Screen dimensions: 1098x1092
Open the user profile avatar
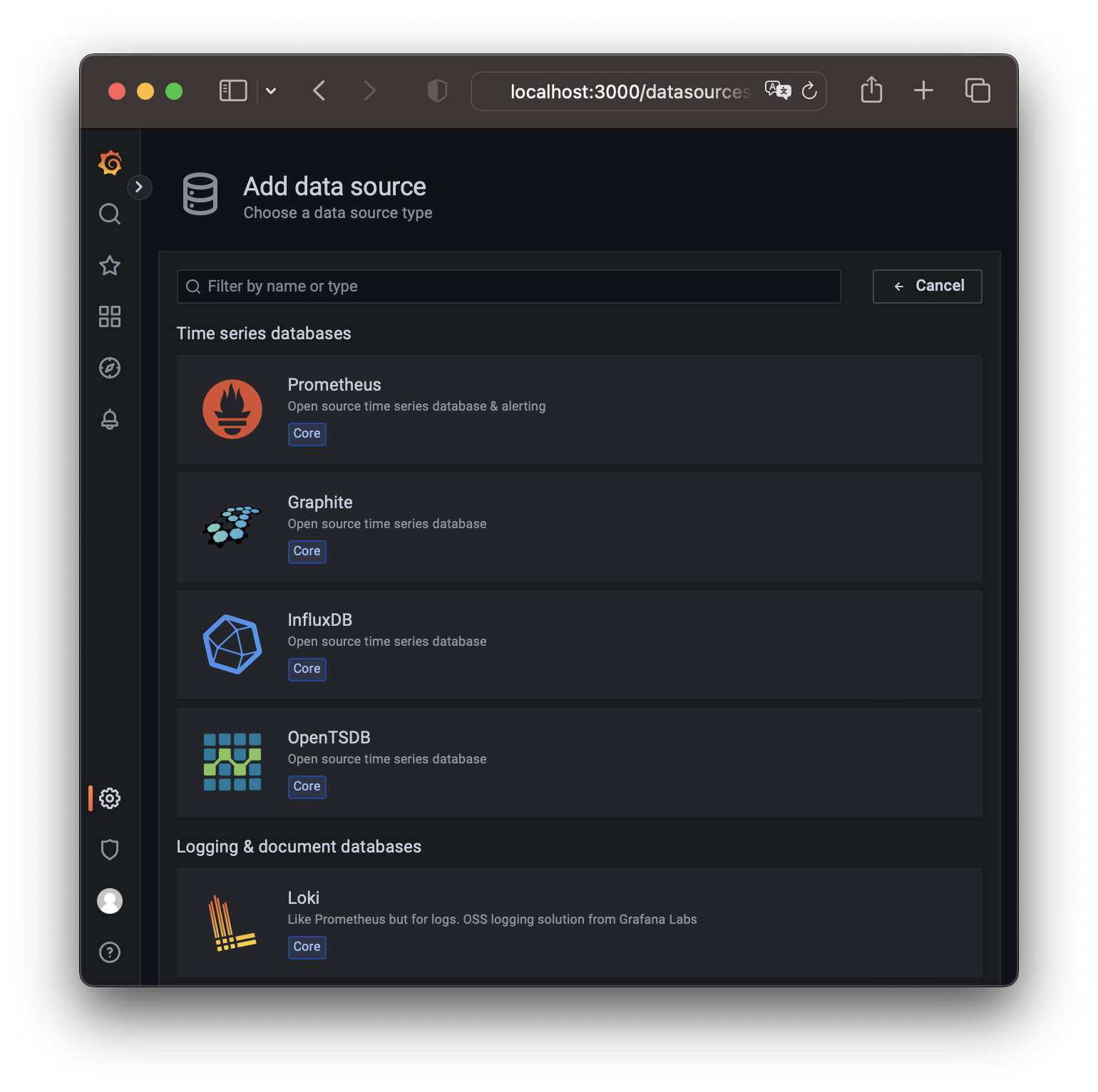(110, 901)
